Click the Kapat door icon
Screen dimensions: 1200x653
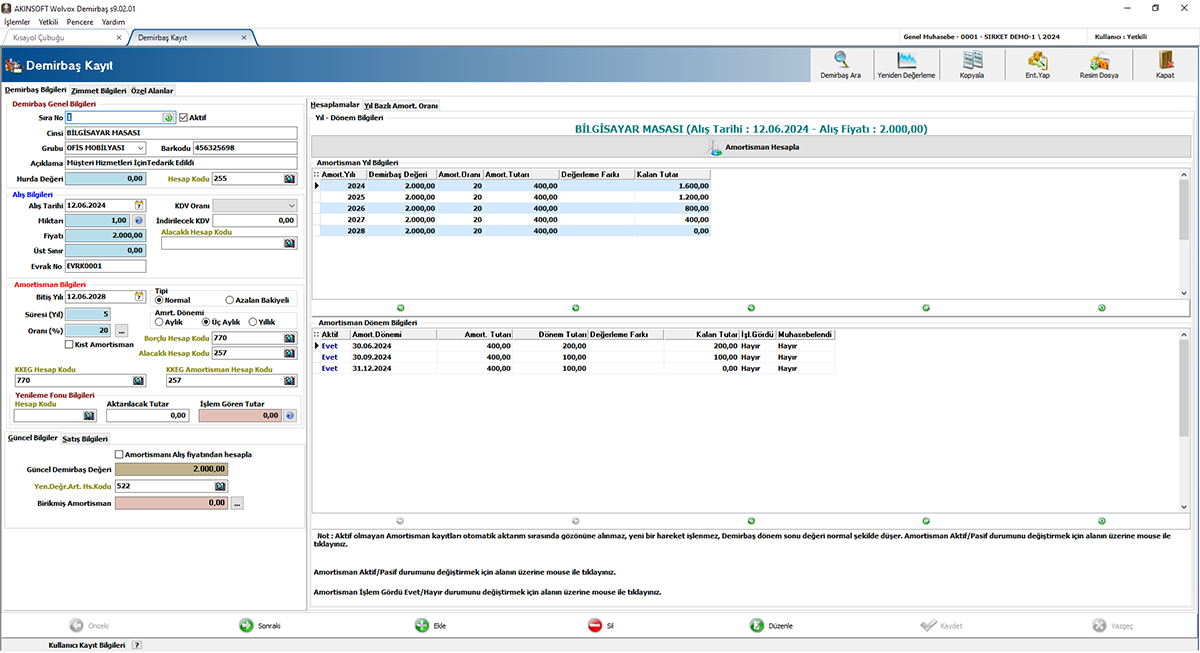click(1164, 64)
